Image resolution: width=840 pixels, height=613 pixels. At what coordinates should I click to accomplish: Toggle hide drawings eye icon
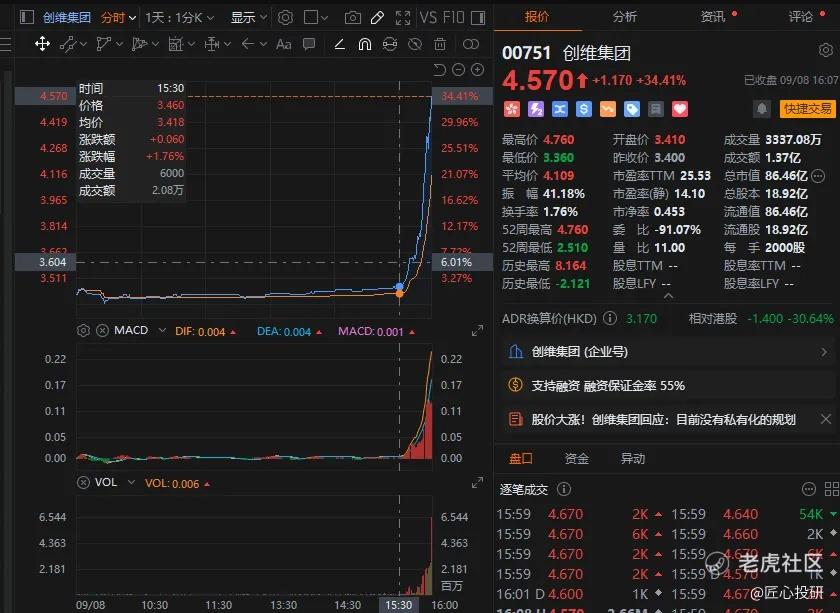(x=415, y=44)
